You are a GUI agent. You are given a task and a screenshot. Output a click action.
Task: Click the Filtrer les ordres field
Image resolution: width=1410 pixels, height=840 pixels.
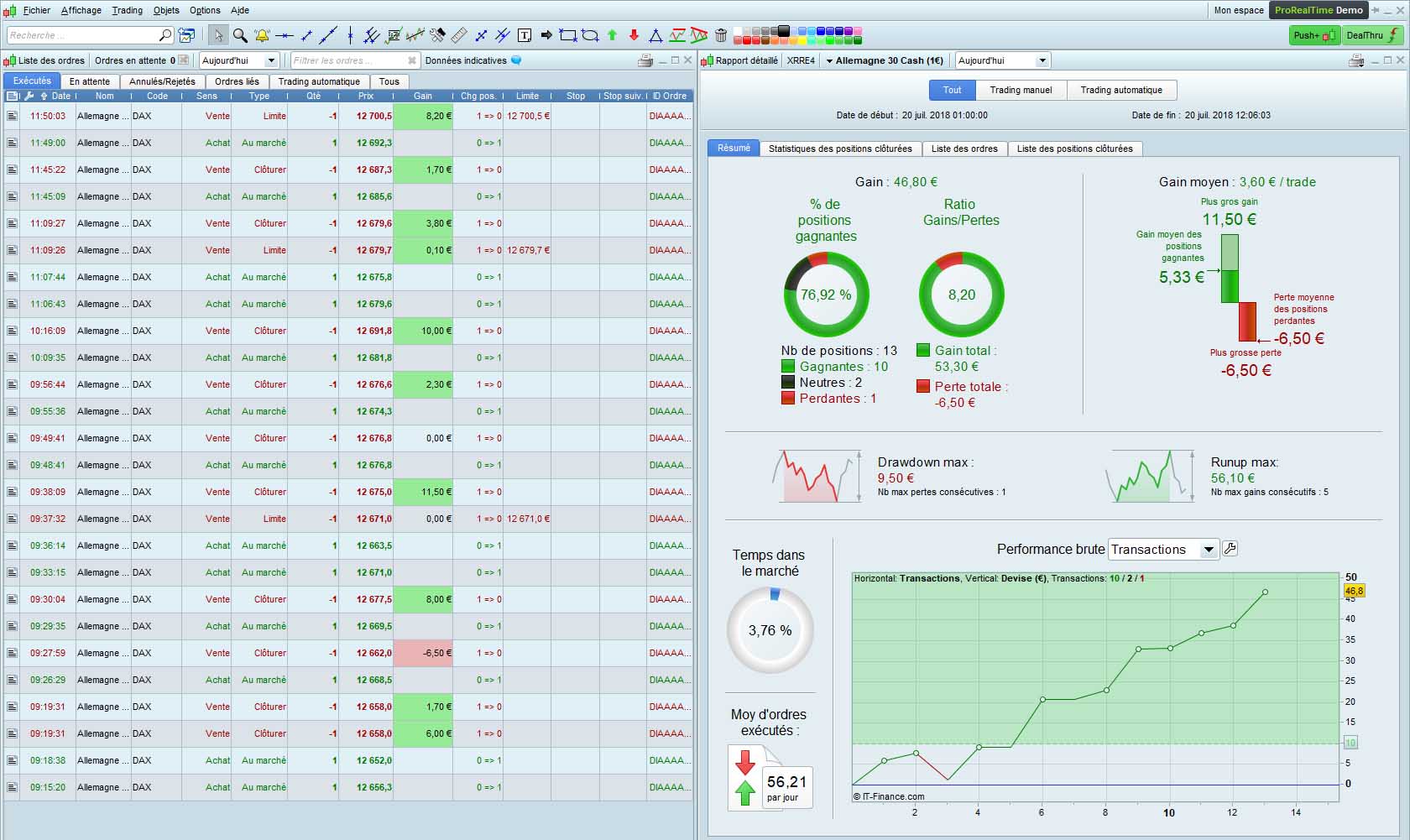348,60
